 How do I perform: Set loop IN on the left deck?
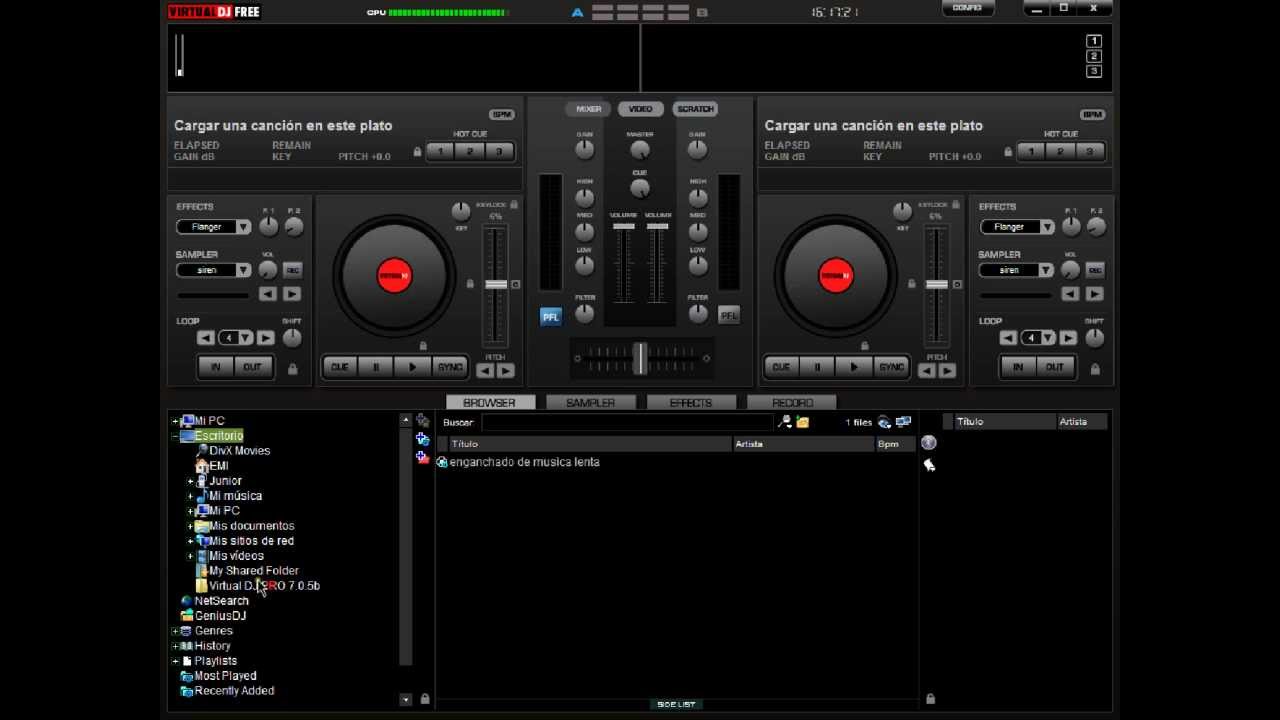point(215,367)
